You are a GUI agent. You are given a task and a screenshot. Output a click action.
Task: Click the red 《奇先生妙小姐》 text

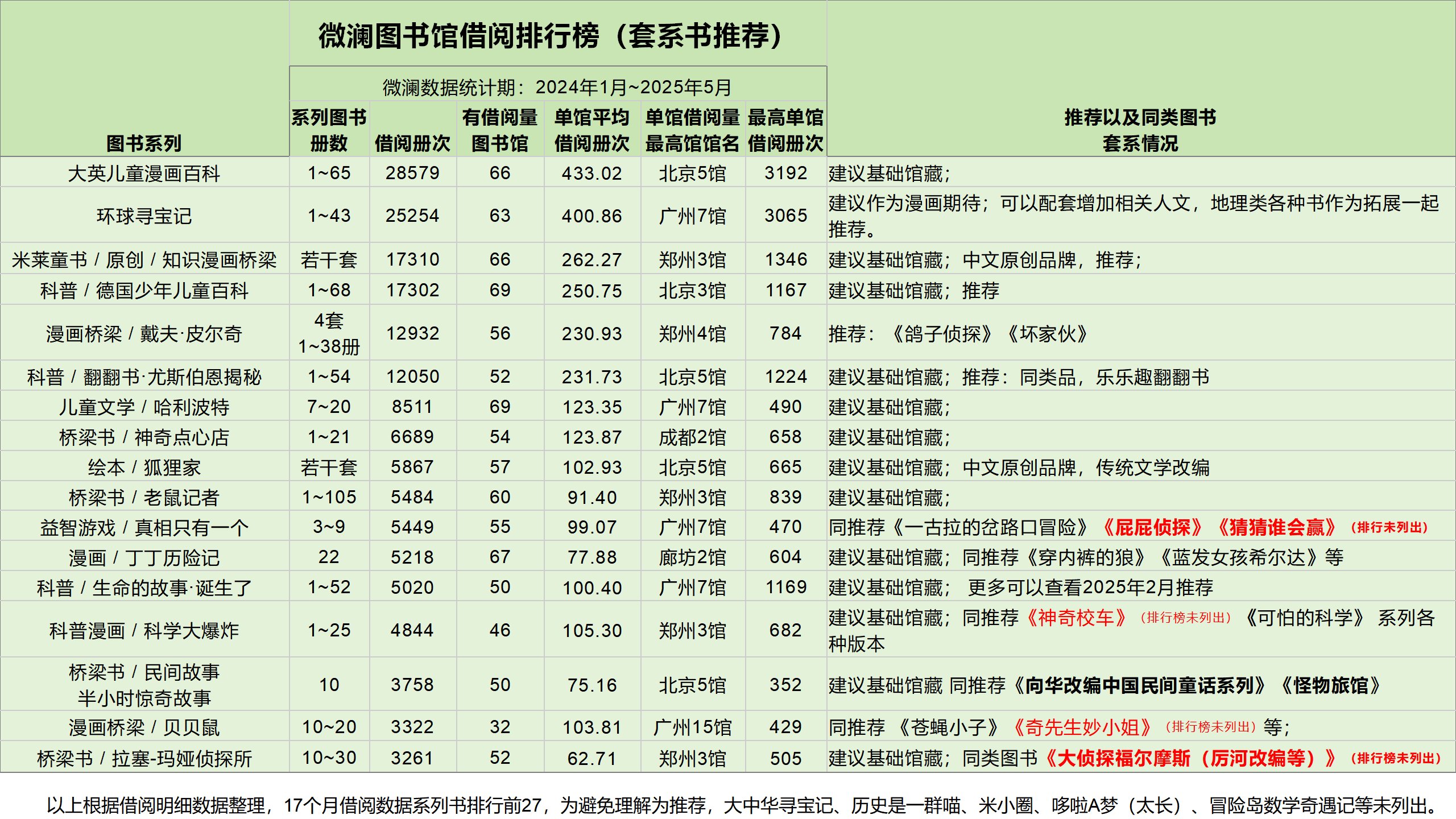tap(1082, 727)
